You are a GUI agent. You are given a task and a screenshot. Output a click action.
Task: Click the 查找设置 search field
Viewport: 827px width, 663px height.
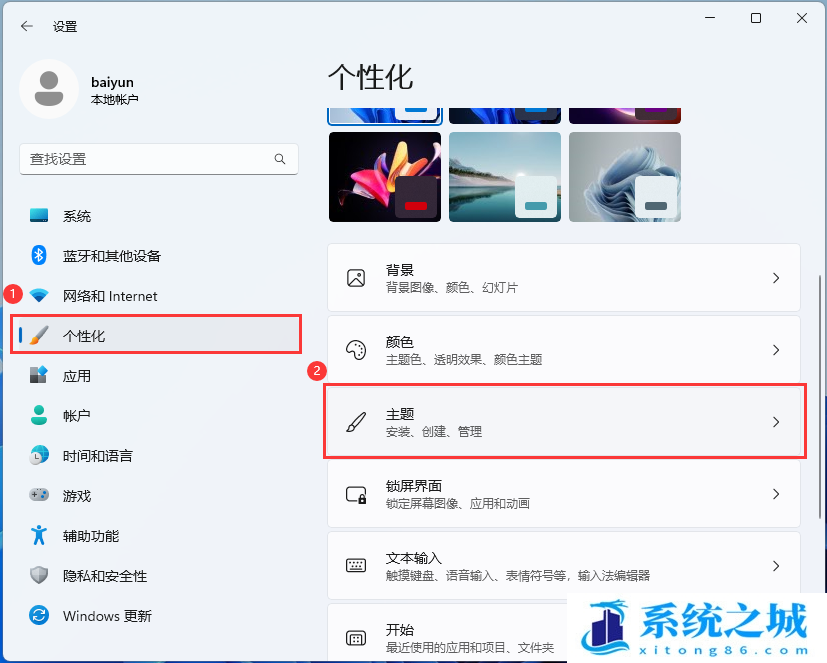point(145,159)
